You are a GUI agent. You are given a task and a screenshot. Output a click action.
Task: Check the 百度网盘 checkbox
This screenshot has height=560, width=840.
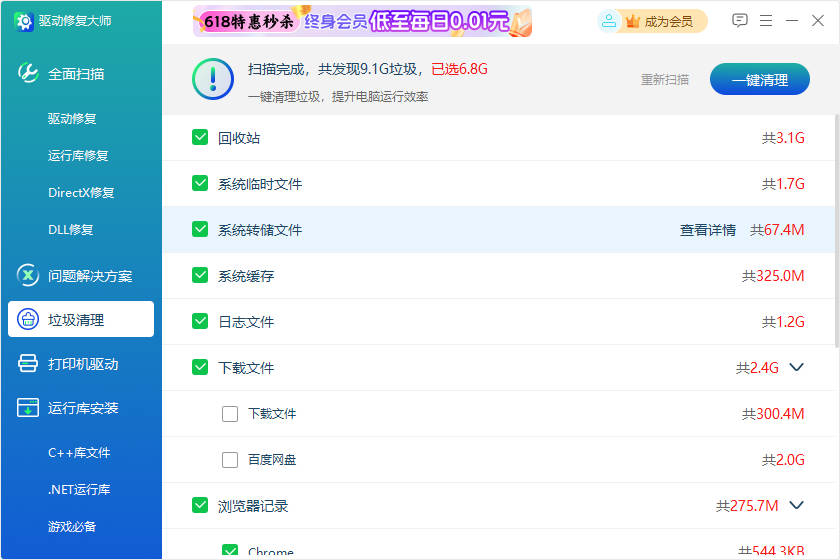pyautogui.click(x=230, y=460)
